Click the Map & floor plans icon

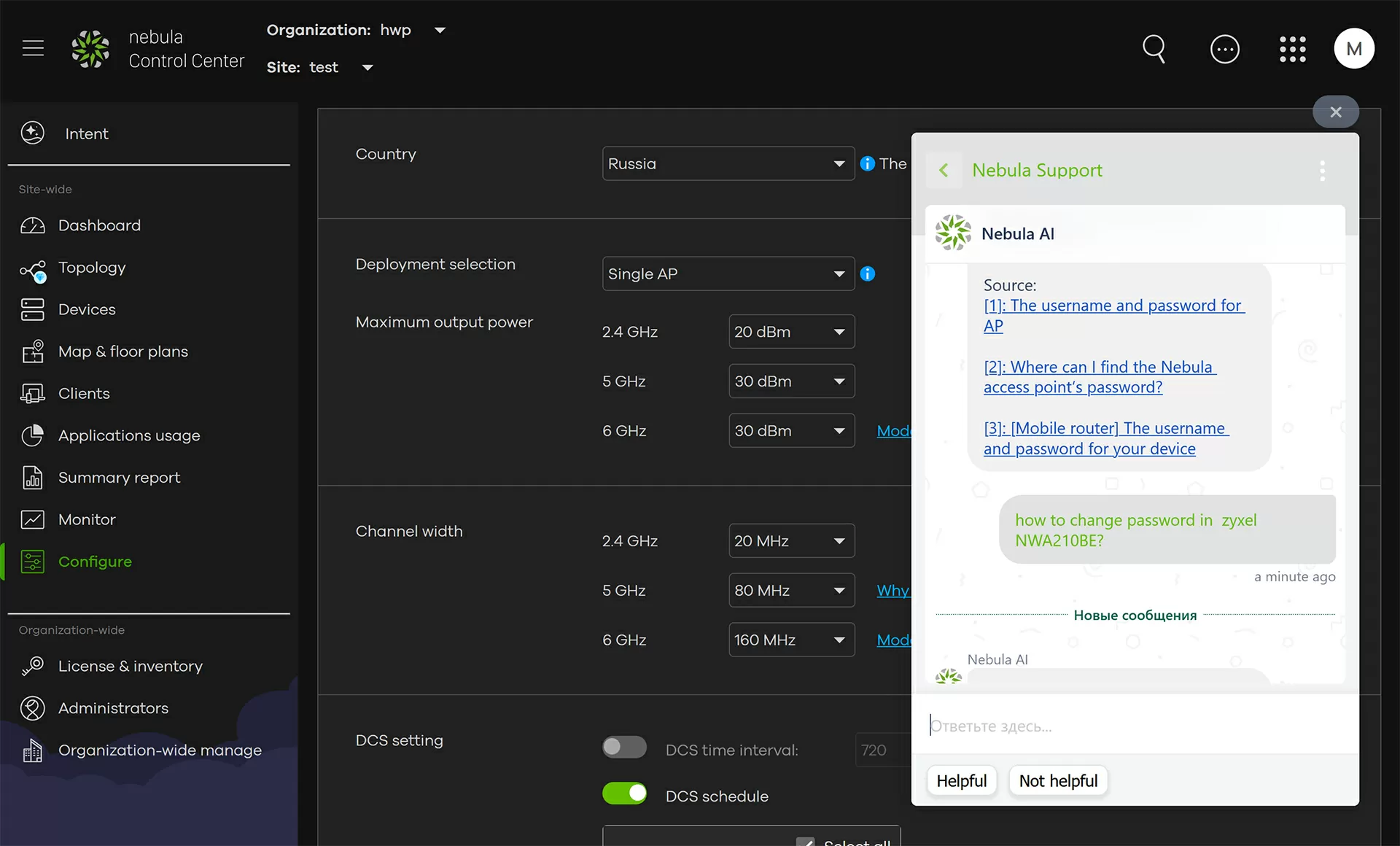click(33, 352)
